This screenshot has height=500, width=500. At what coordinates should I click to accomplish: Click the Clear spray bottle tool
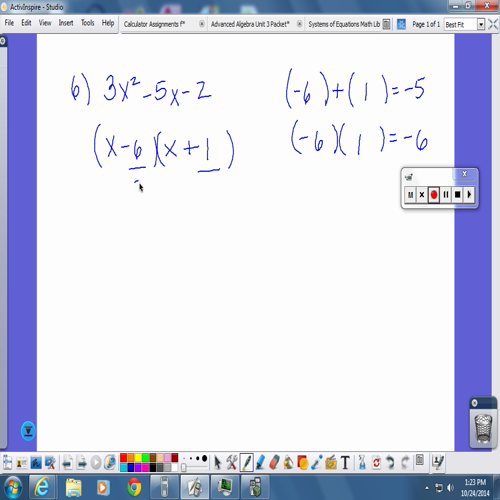(x=362, y=463)
